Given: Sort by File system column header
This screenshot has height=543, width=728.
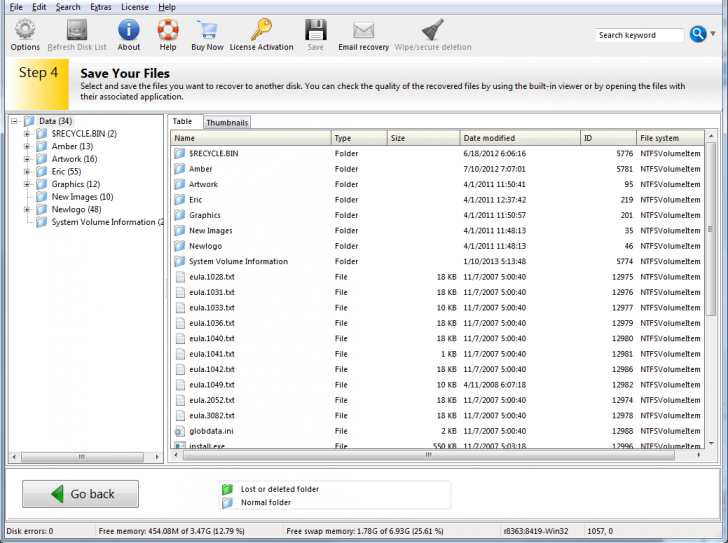Looking at the screenshot, I should pos(670,138).
